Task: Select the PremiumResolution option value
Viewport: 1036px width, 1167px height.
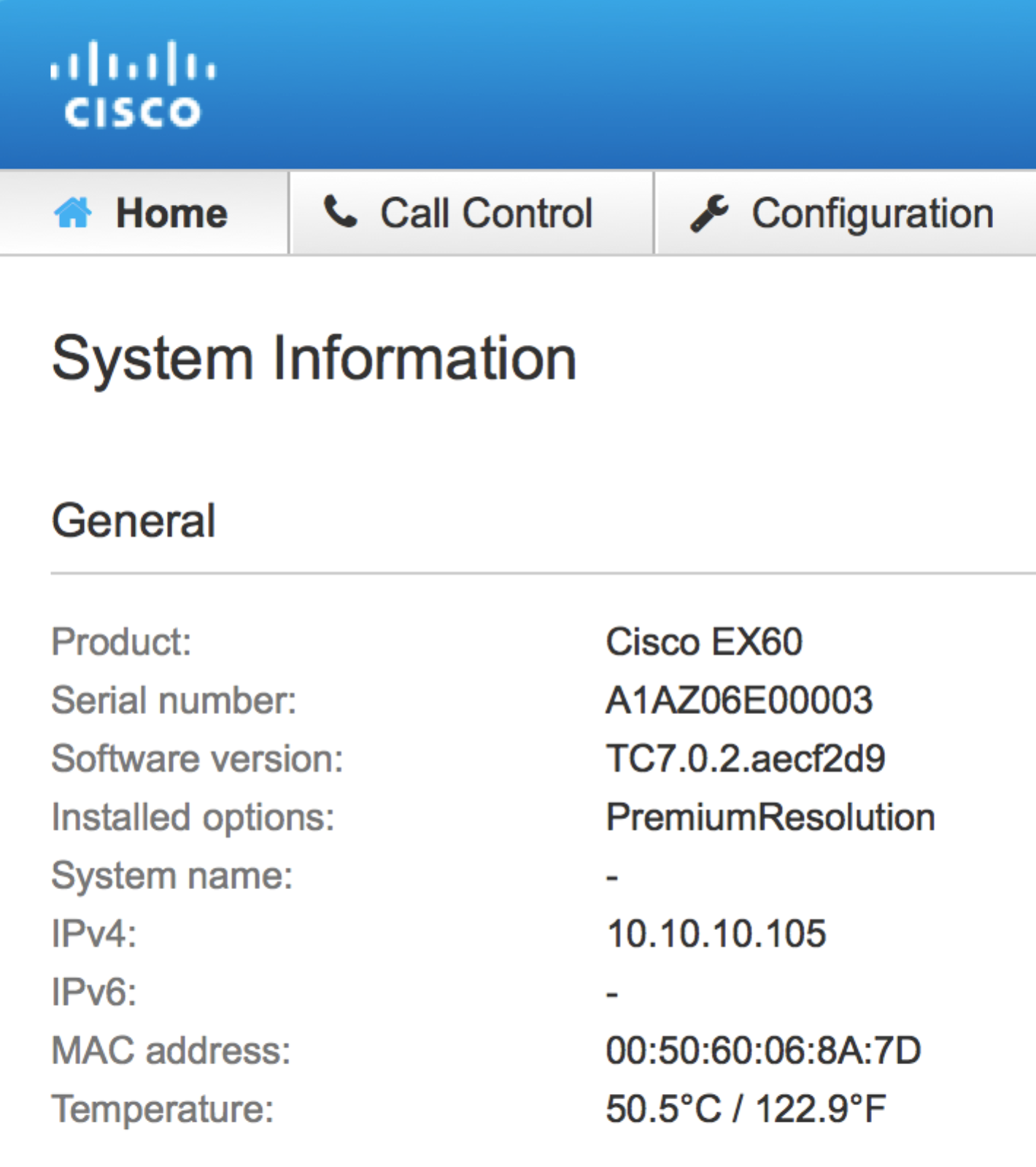Action: pos(770,818)
